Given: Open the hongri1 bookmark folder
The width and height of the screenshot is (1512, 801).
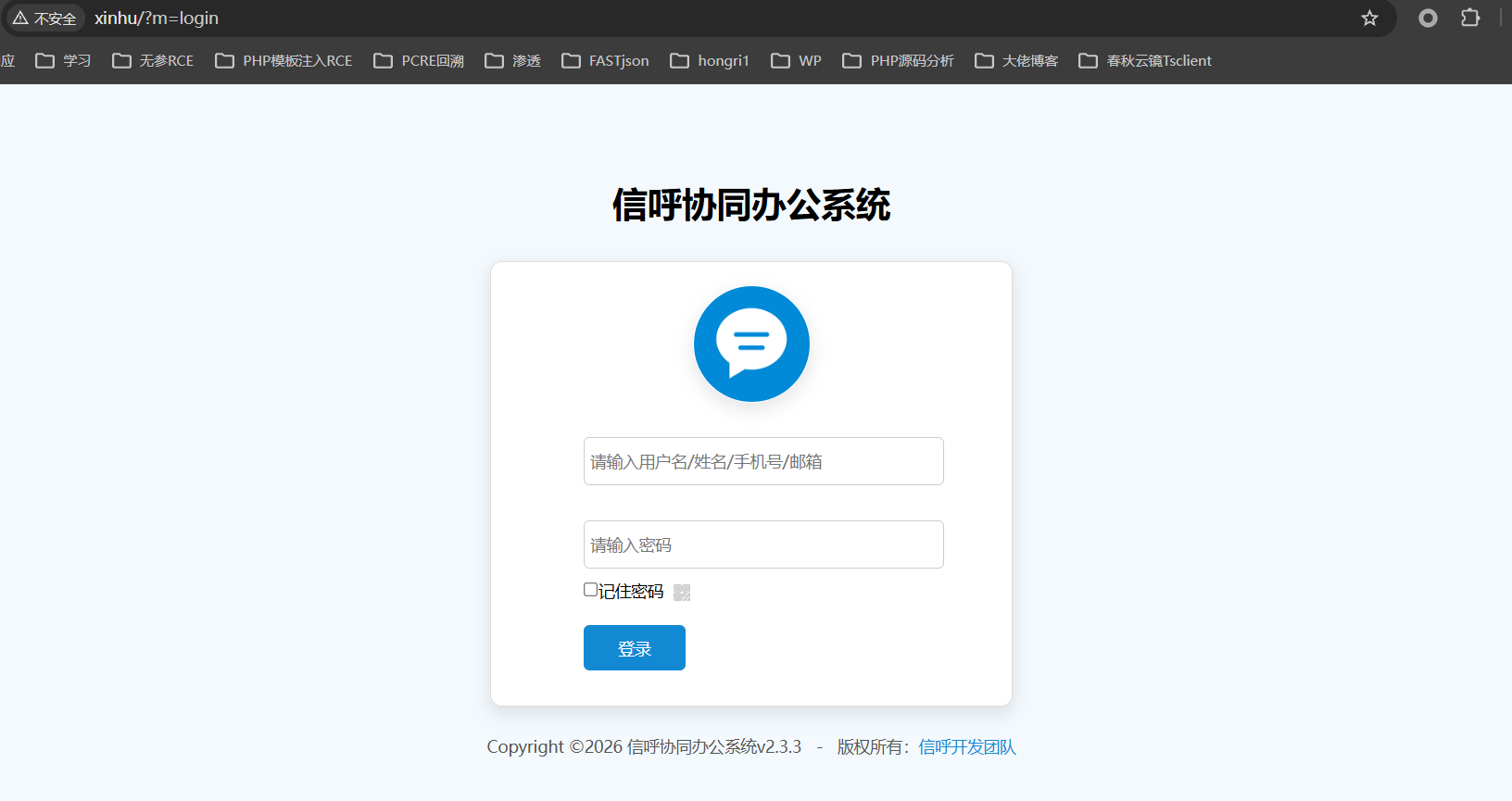Looking at the screenshot, I should (710, 61).
